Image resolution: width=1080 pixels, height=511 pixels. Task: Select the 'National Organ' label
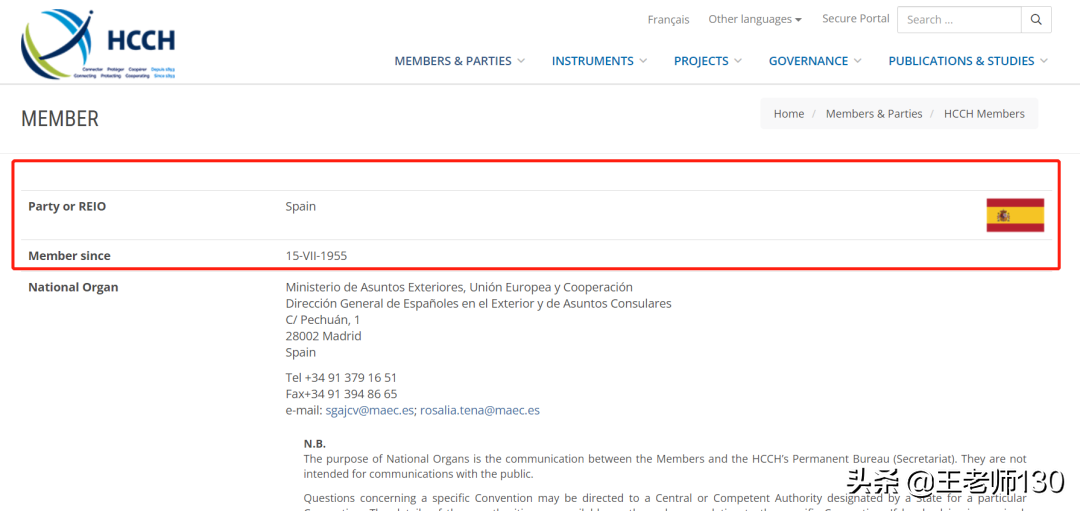tap(73, 287)
